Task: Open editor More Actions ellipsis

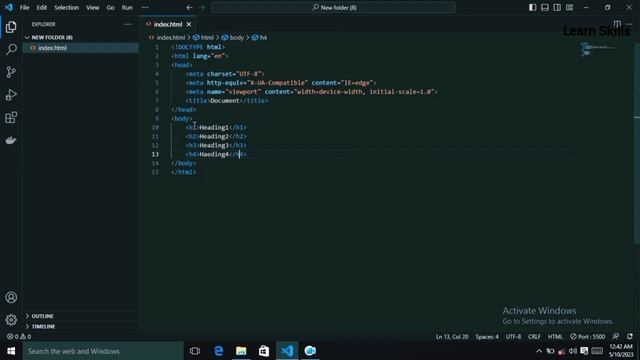Action: (629, 24)
